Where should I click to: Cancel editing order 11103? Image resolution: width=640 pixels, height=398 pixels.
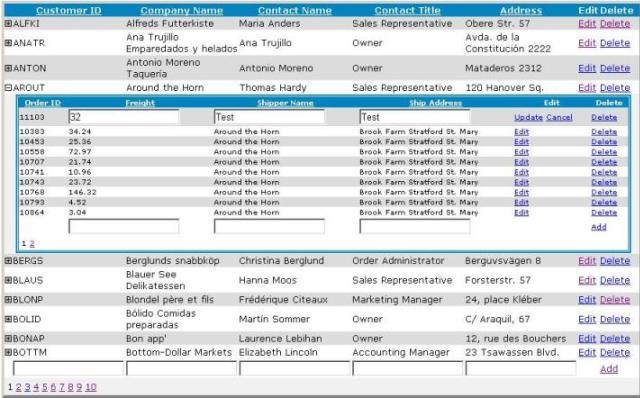pos(559,118)
